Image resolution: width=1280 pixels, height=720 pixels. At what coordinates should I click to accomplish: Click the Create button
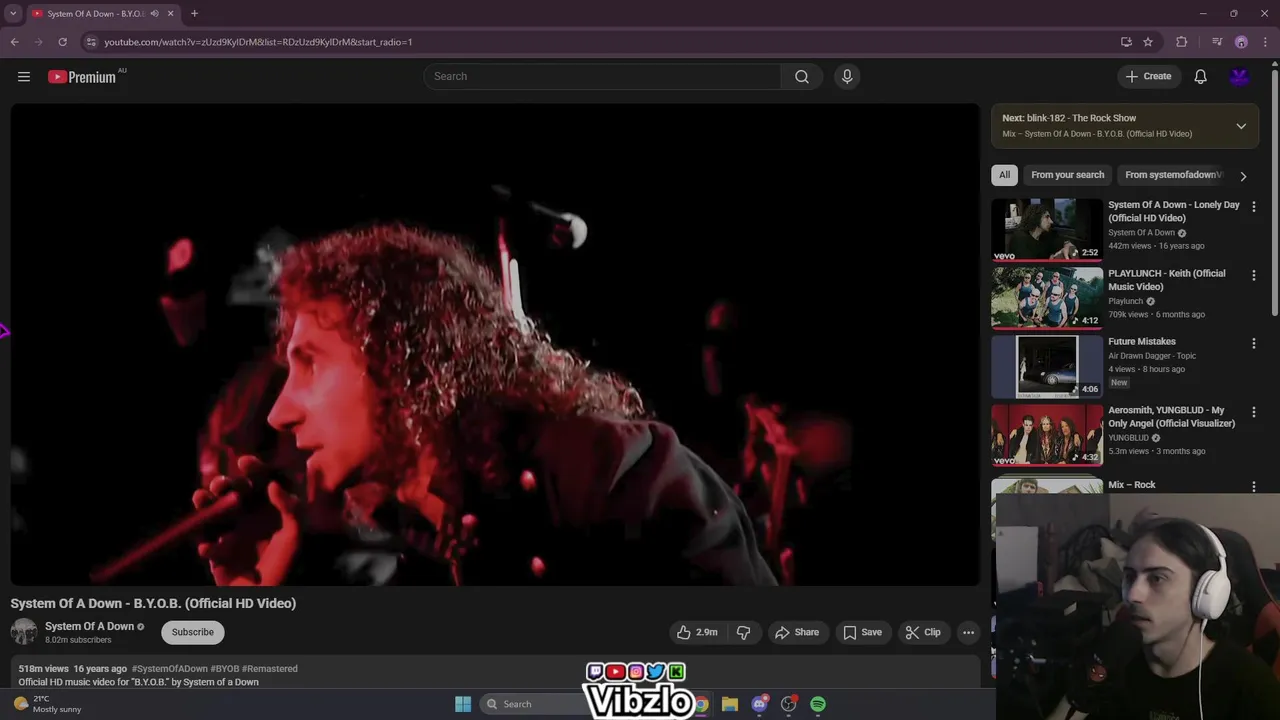(x=1148, y=77)
